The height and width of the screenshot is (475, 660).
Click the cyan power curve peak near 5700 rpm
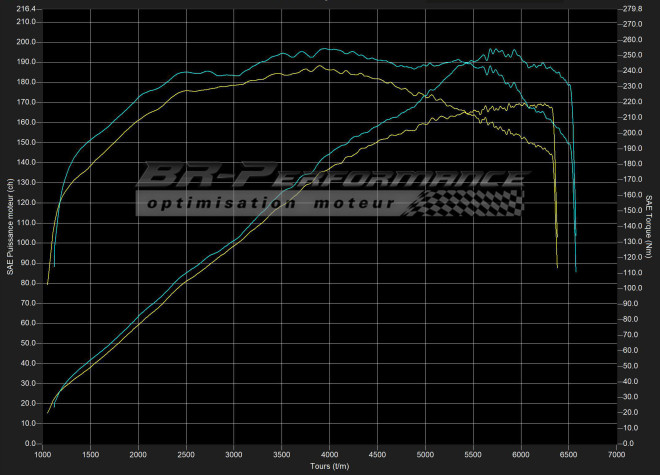(491, 50)
